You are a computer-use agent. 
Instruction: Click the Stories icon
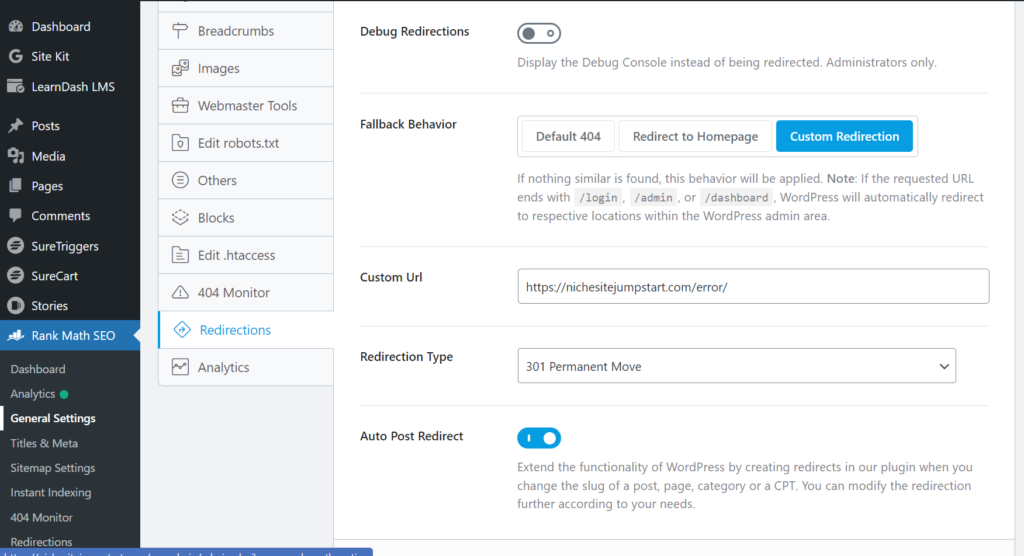[16, 305]
